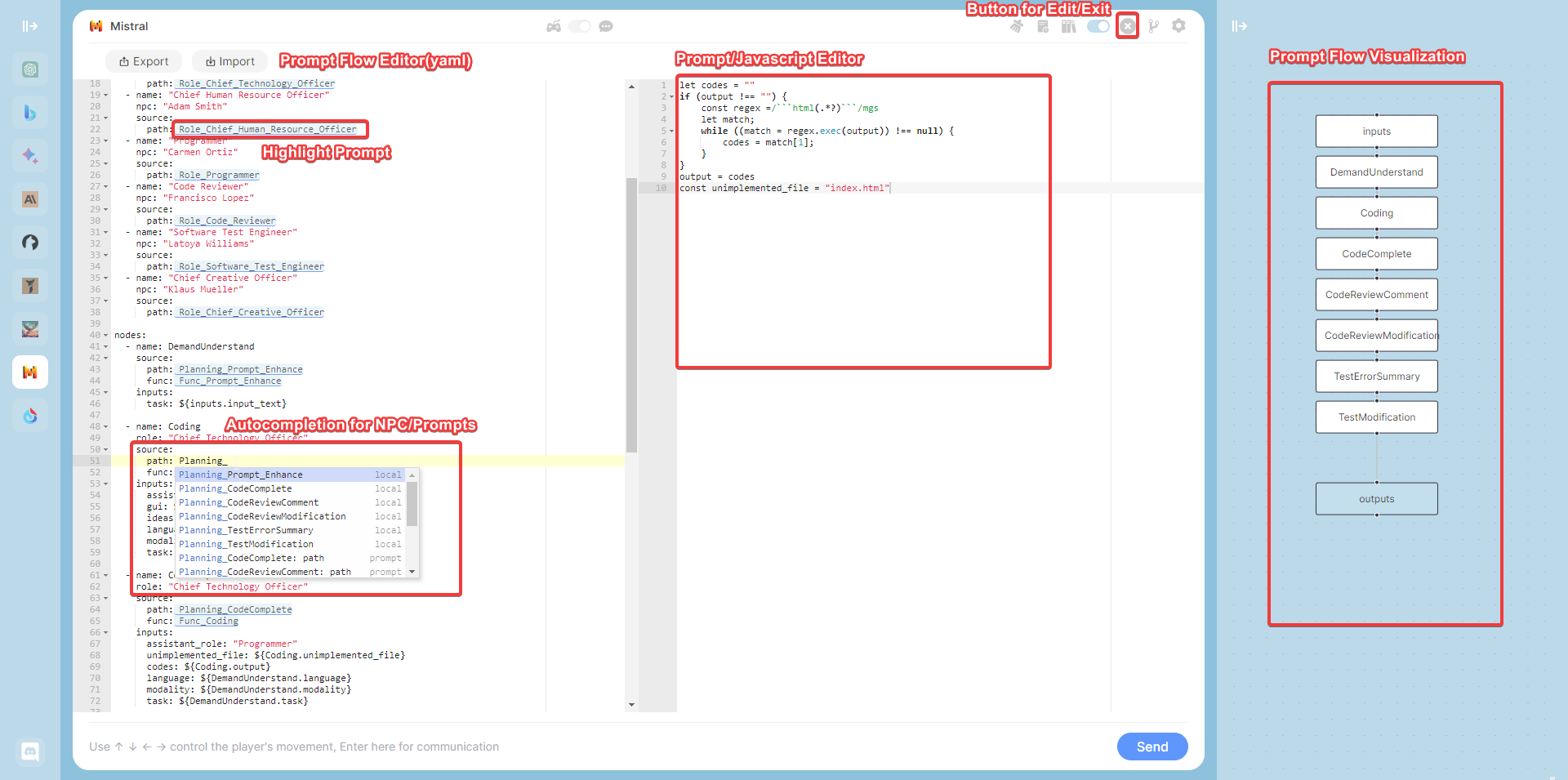Image resolution: width=1568 pixels, height=780 pixels.
Task: Open the Role_Chief_Human_Resource_Officer prompt link
Action: 268,129
